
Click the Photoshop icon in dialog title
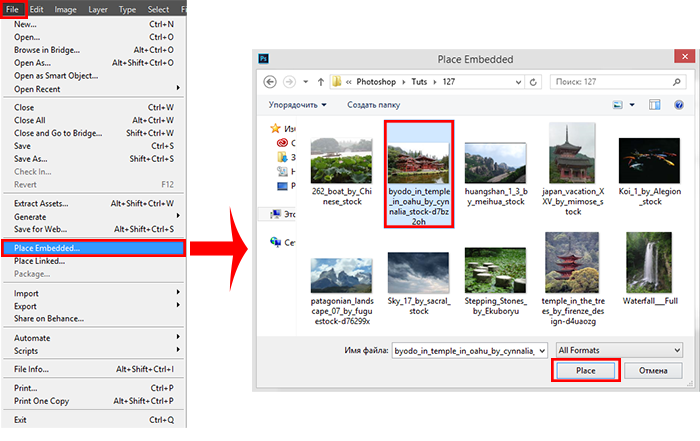[x=264, y=58]
